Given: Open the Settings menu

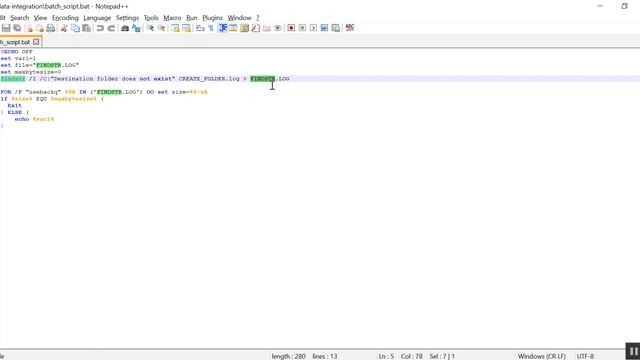Looking at the screenshot, I should coord(127,18).
